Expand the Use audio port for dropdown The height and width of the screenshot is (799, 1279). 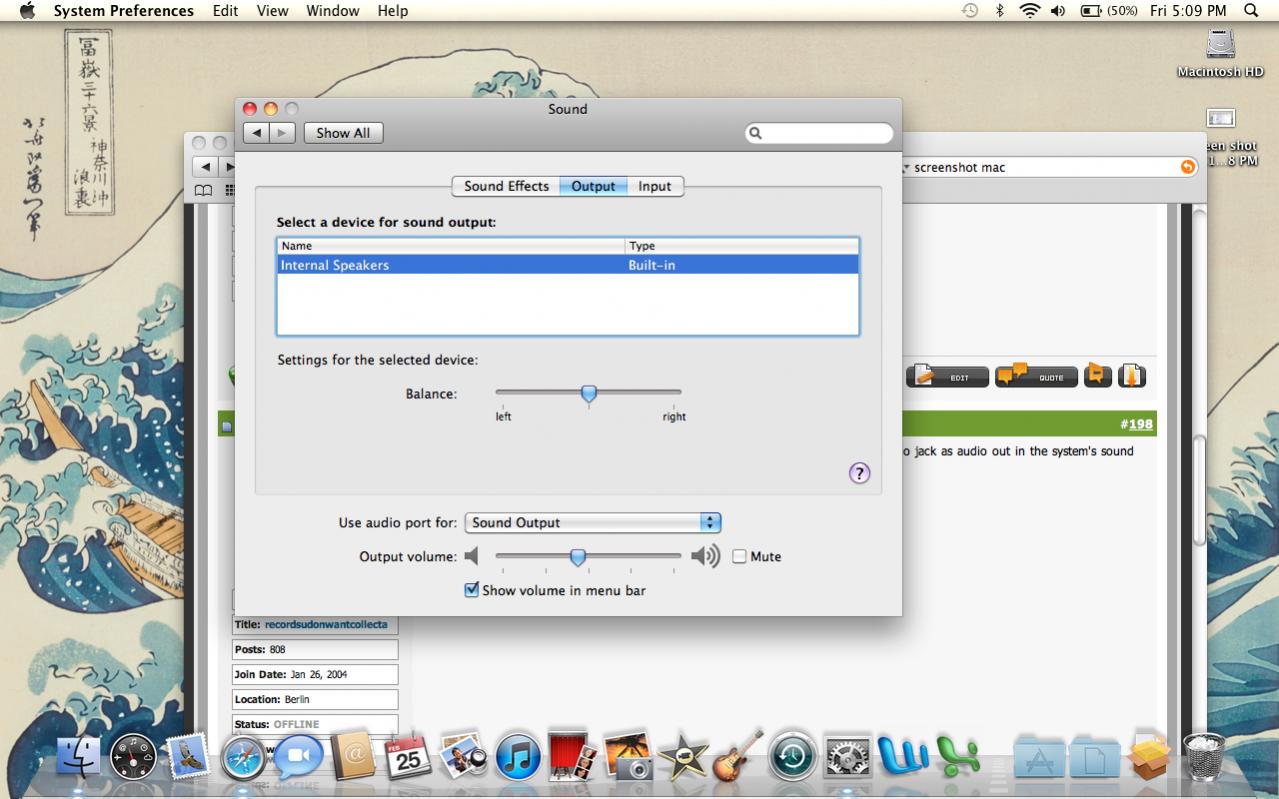593,523
